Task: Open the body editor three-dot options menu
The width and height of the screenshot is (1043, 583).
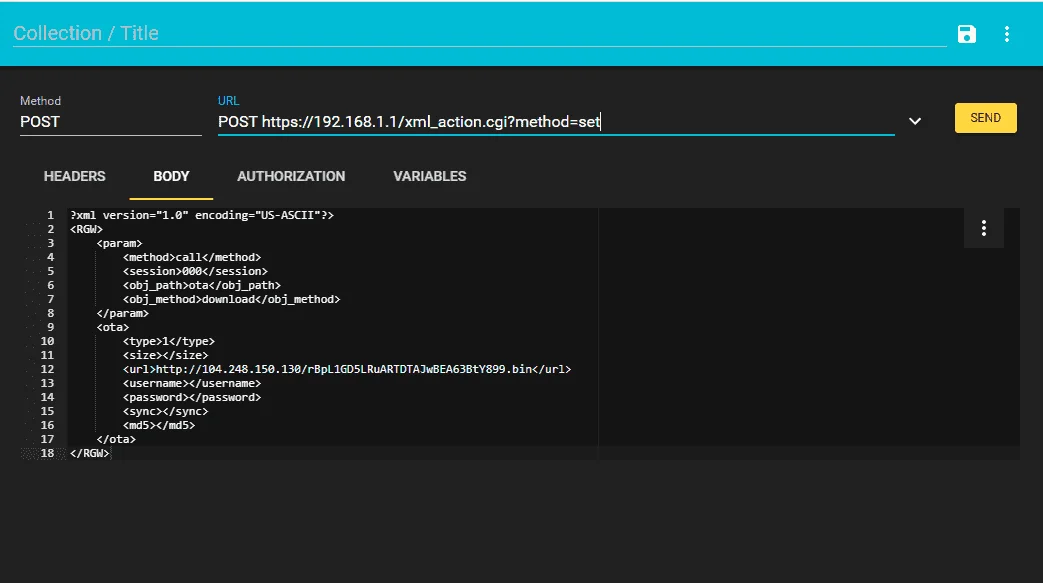Action: (983, 228)
